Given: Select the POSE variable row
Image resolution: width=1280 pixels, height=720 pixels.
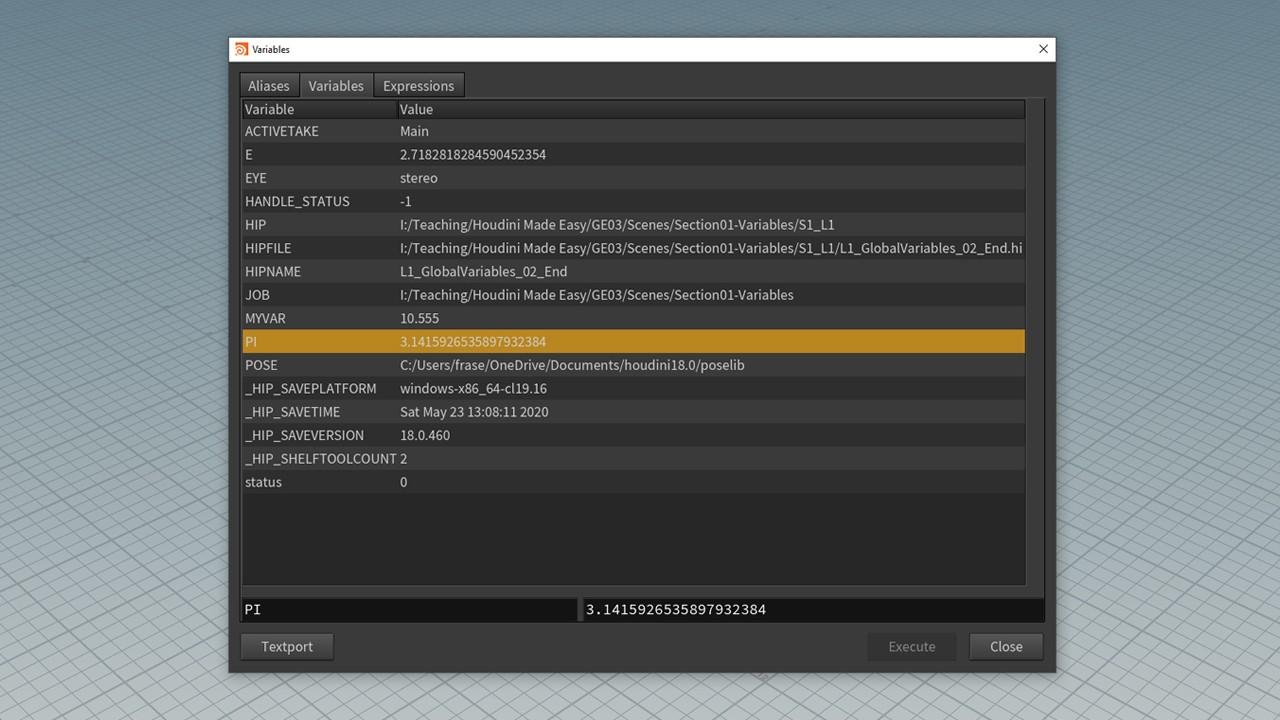Looking at the screenshot, I should pos(634,365).
